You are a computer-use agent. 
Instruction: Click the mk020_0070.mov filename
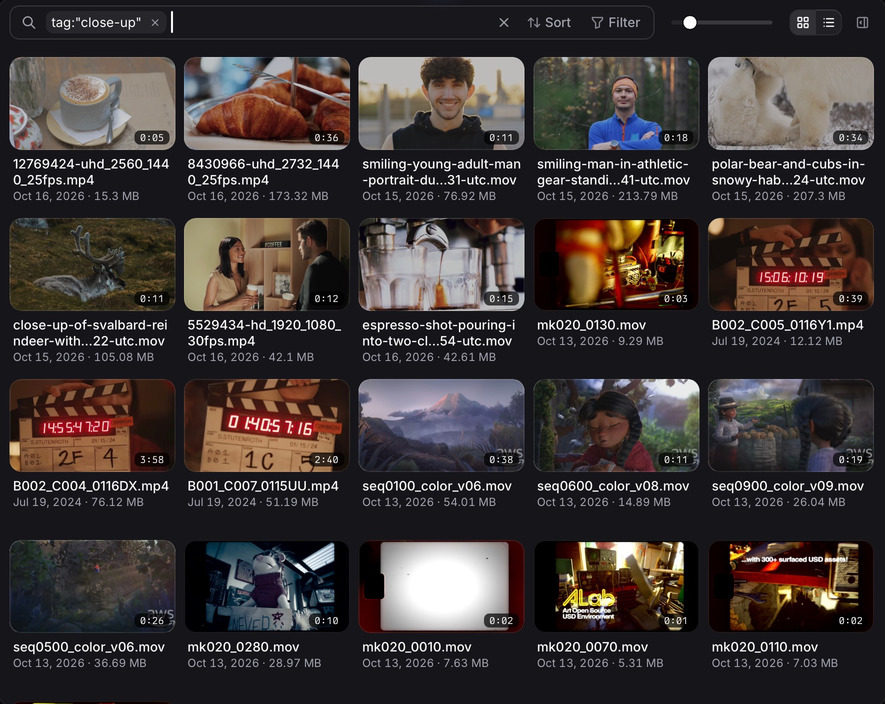coord(592,646)
